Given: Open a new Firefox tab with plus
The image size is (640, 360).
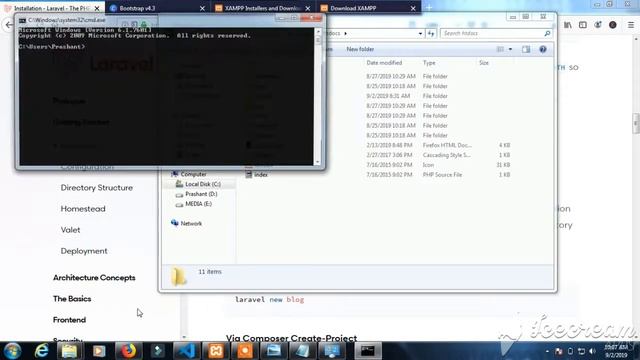Looking at the screenshot, I should [x=429, y=8].
